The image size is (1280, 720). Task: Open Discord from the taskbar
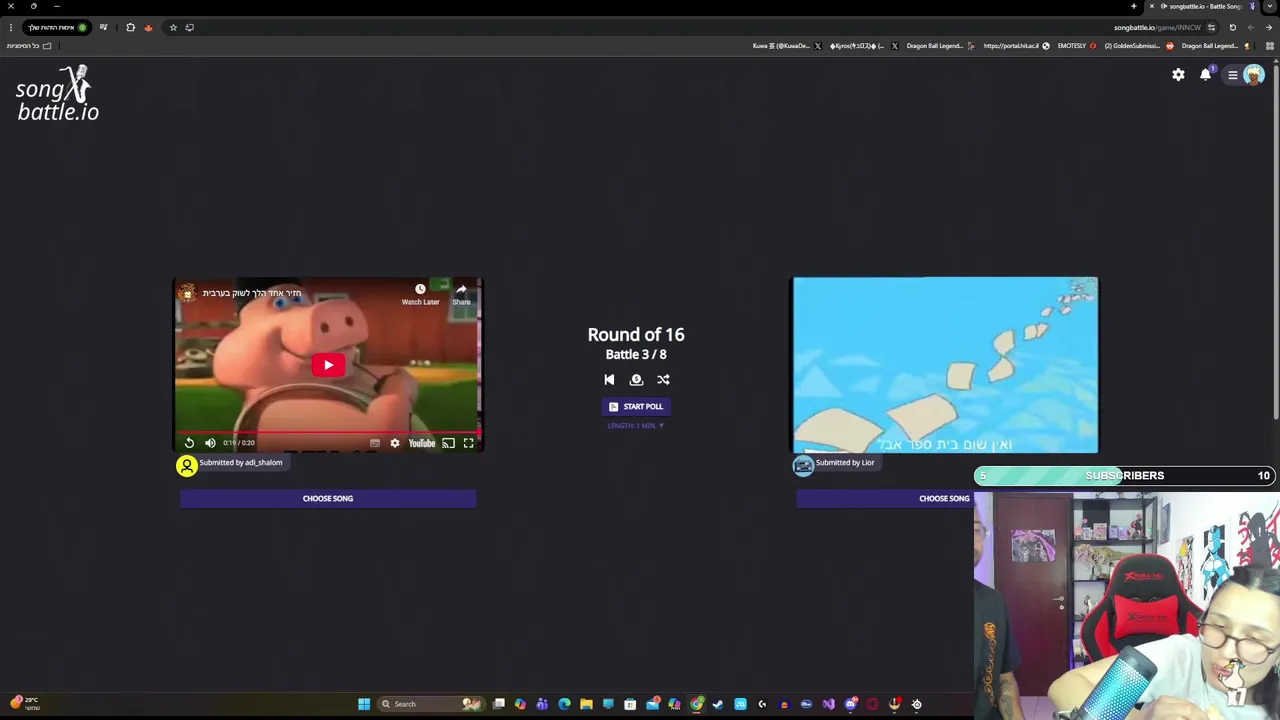click(851, 704)
